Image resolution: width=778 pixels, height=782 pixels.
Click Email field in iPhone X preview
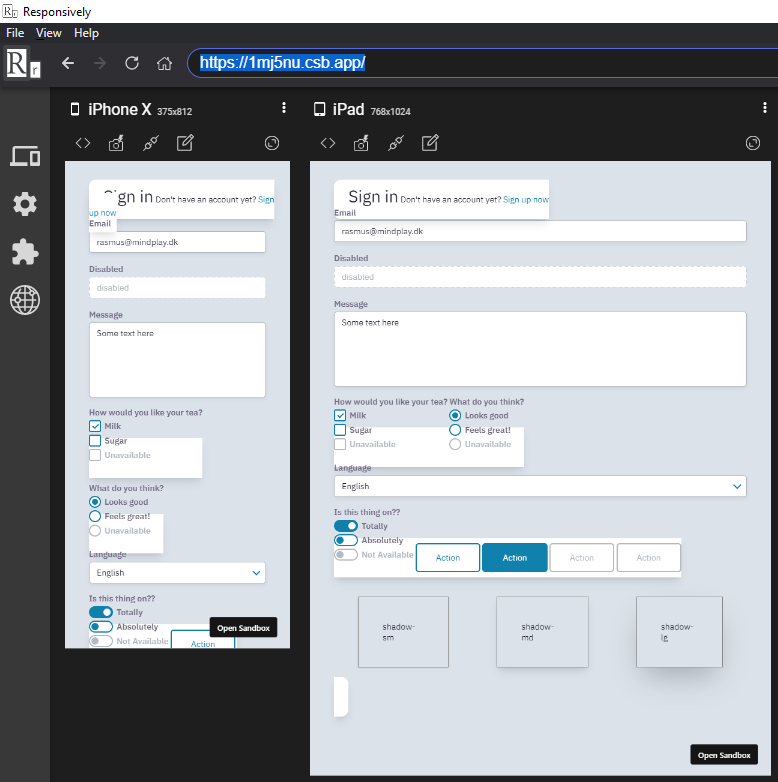click(177, 242)
